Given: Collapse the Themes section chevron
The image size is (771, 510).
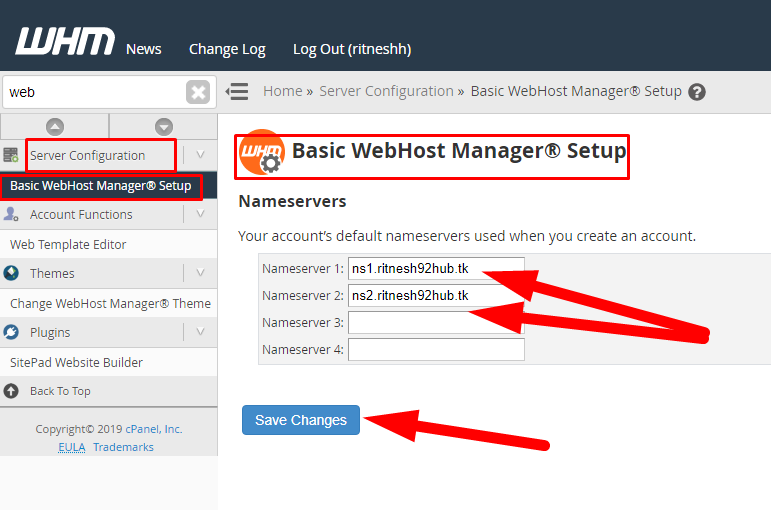Looking at the screenshot, I should pos(200,273).
